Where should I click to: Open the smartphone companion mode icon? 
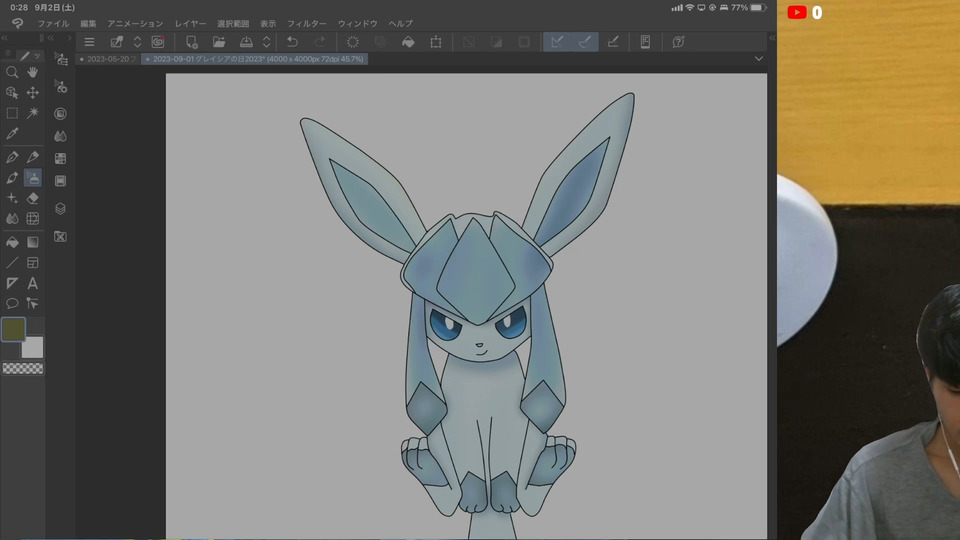pos(645,42)
